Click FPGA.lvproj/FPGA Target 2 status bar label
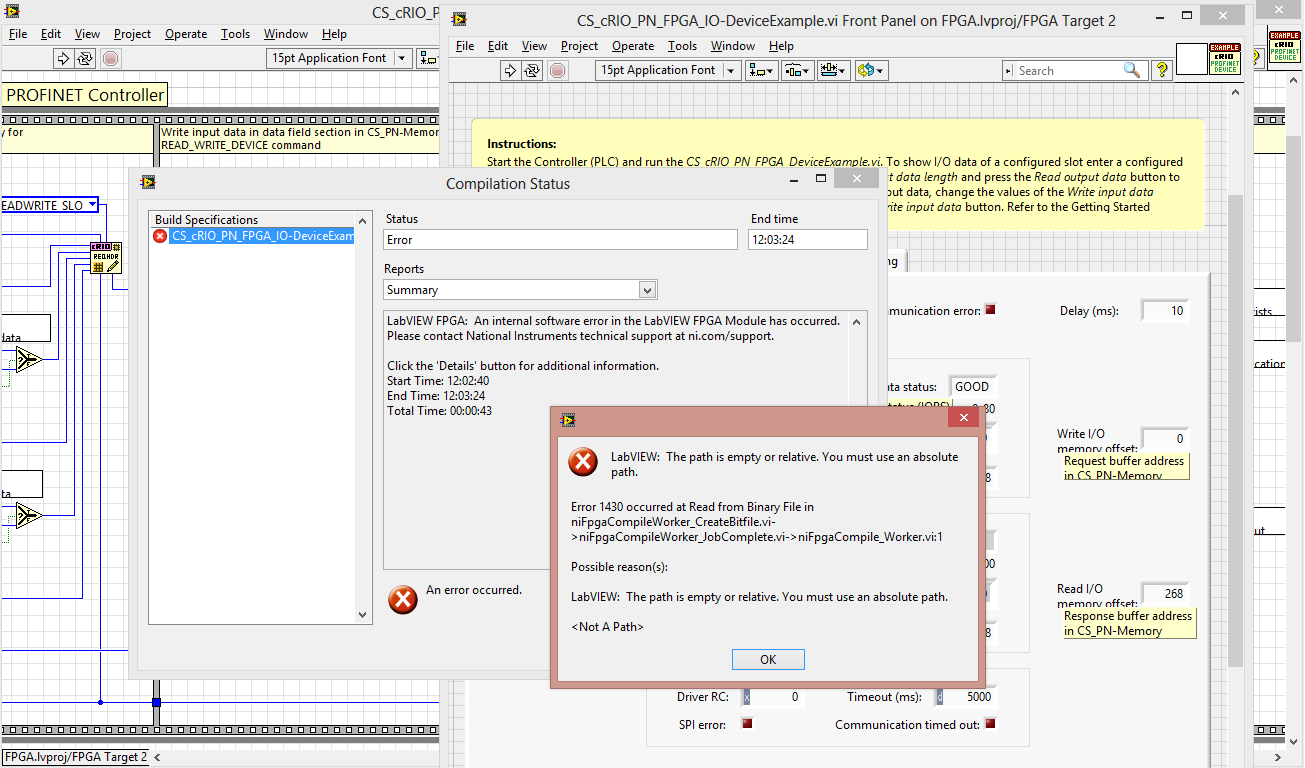This screenshot has width=1305, height=768. point(76,757)
